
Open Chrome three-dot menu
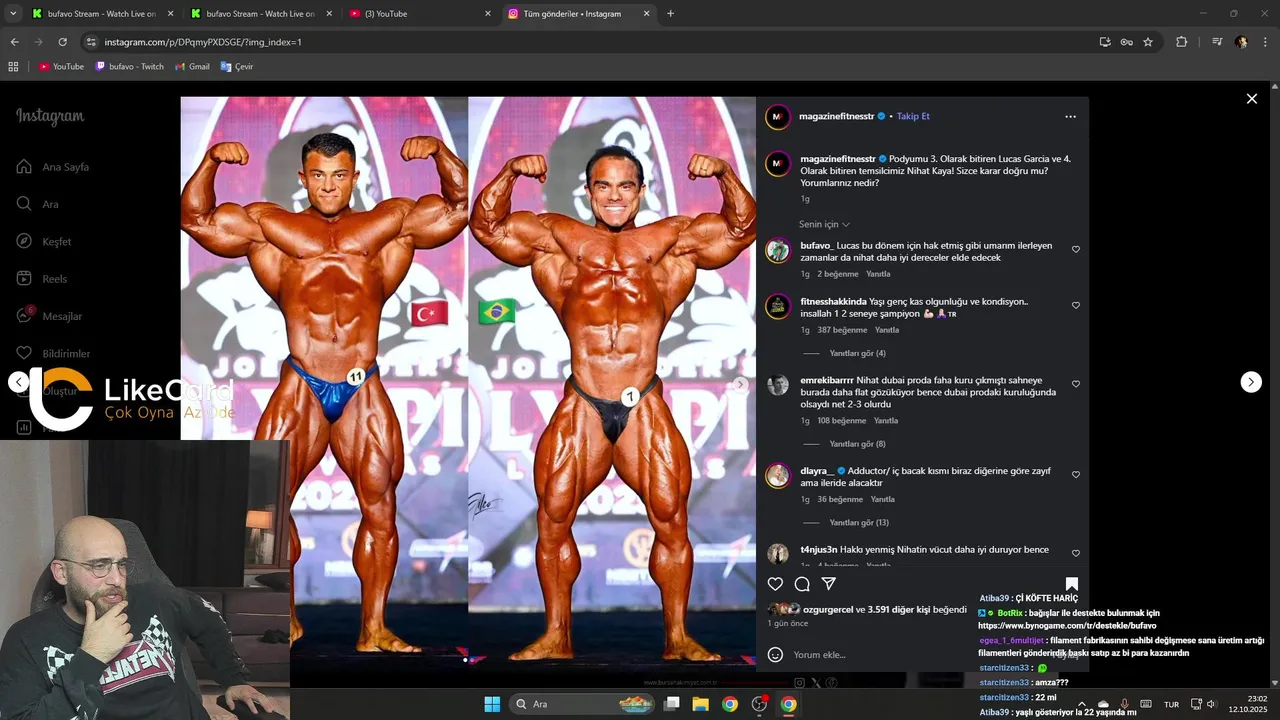coord(1265,42)
